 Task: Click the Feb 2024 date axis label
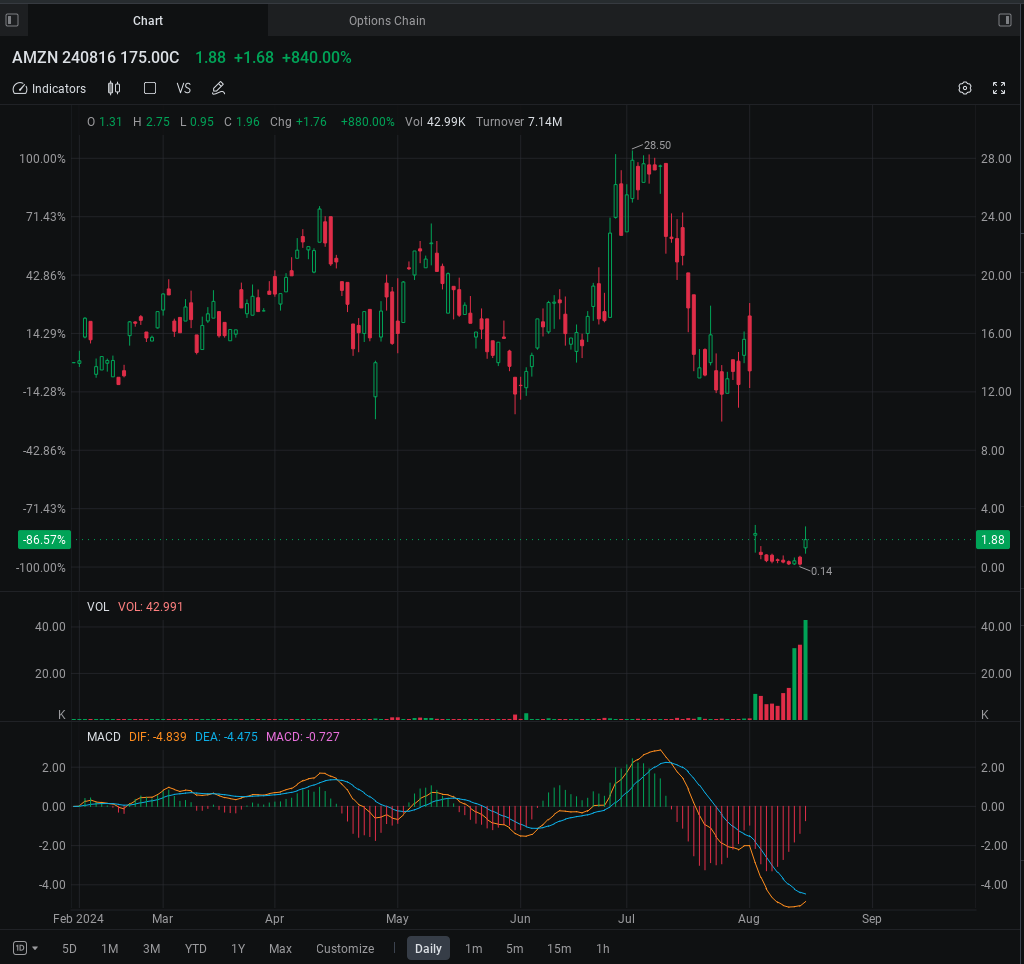pos(78,918)
